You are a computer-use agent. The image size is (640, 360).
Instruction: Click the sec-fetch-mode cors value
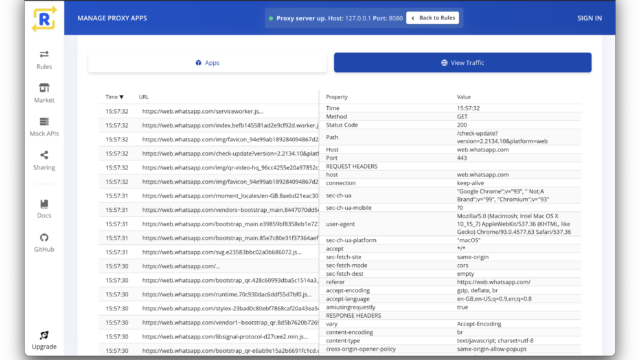462,265
